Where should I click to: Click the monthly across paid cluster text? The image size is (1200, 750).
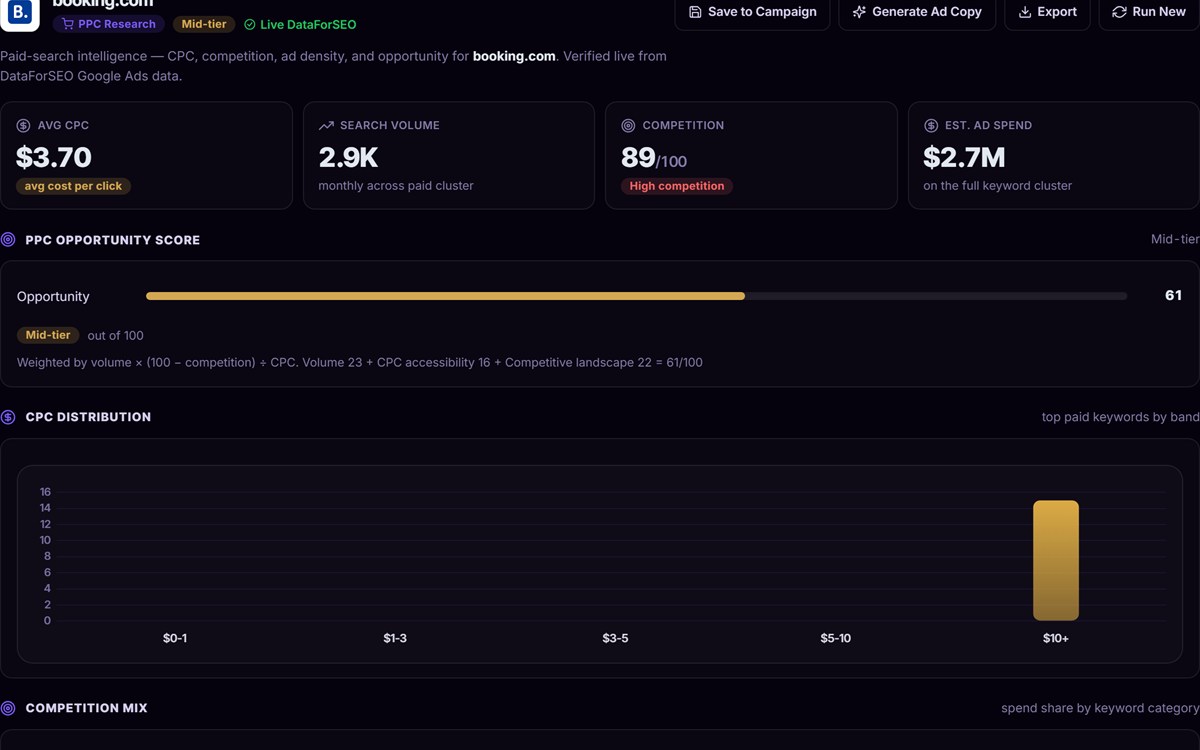[x=396, y=186]
